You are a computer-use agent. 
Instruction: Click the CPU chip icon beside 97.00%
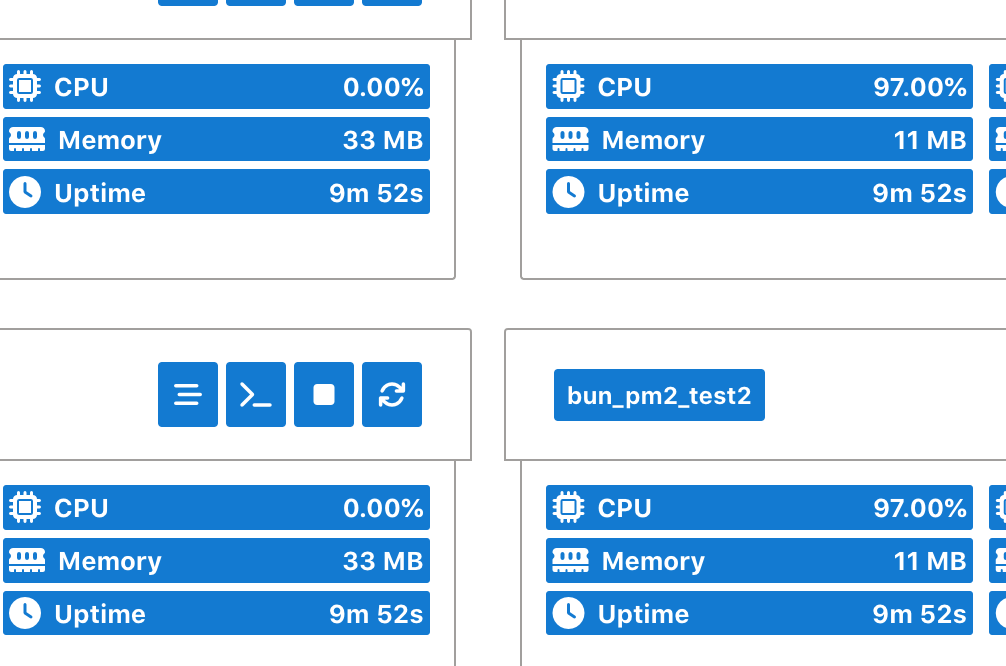click(x=568, y=86)
